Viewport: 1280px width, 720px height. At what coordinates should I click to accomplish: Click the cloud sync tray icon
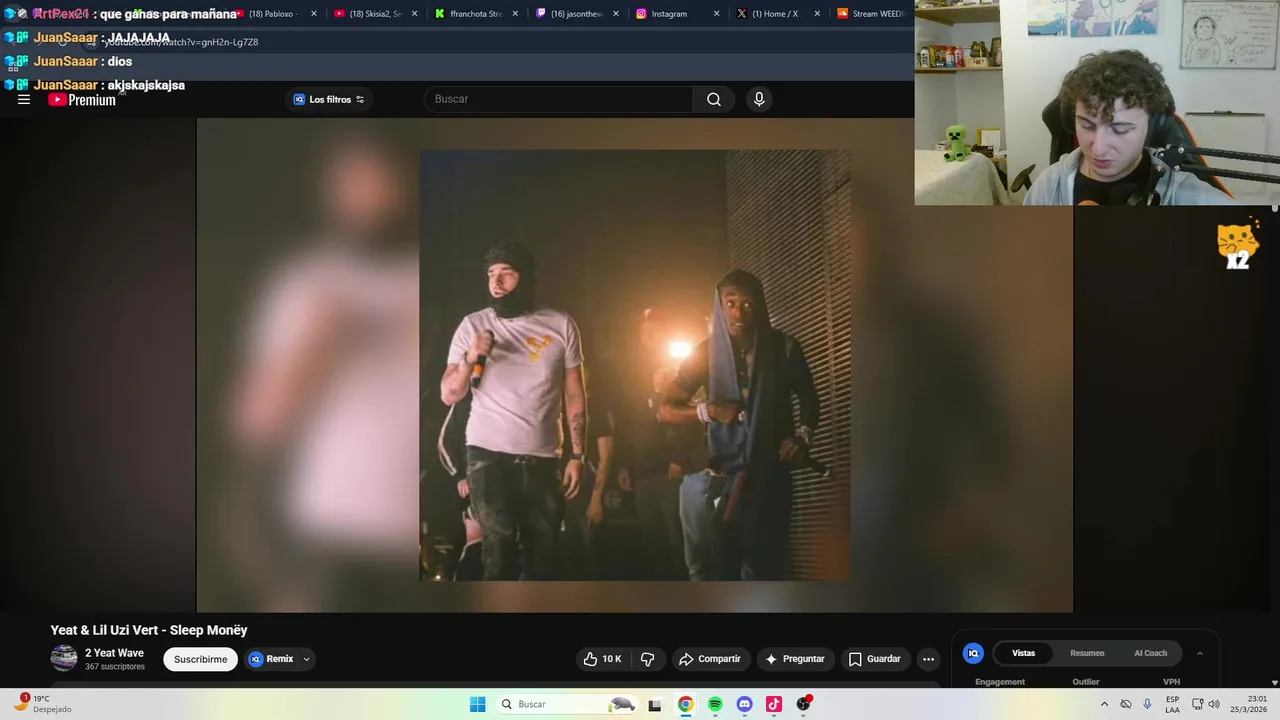pos(1126,704)
